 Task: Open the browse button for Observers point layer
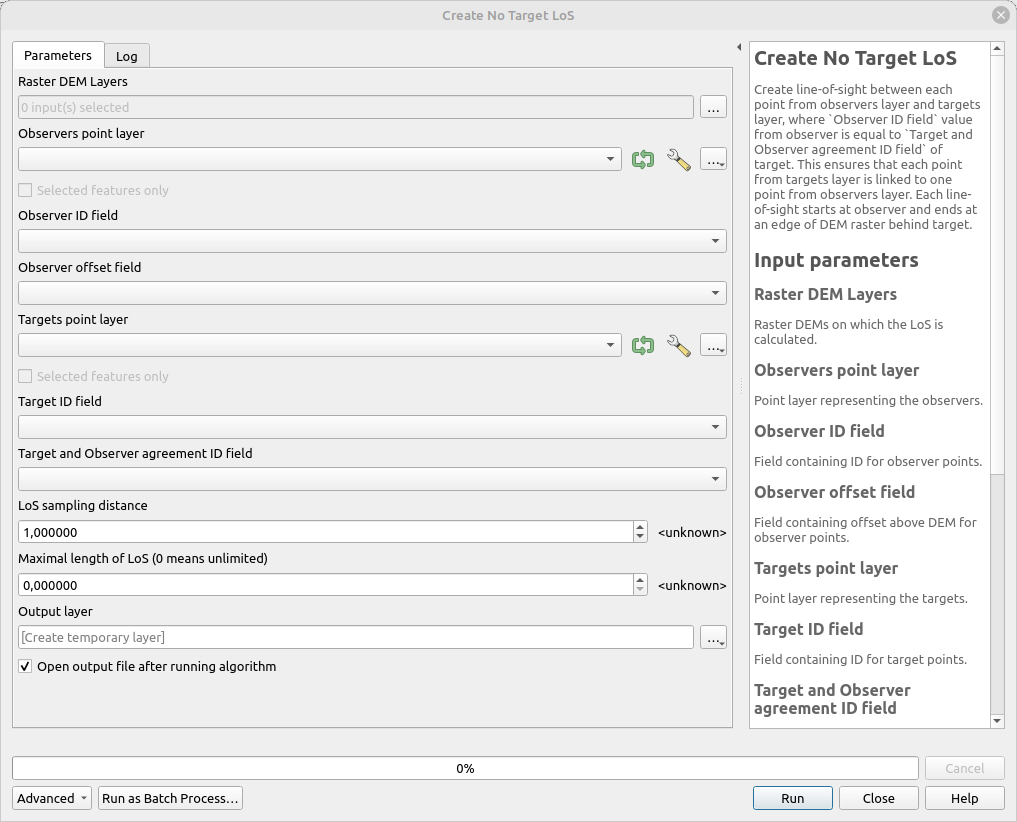click(713, 159)
